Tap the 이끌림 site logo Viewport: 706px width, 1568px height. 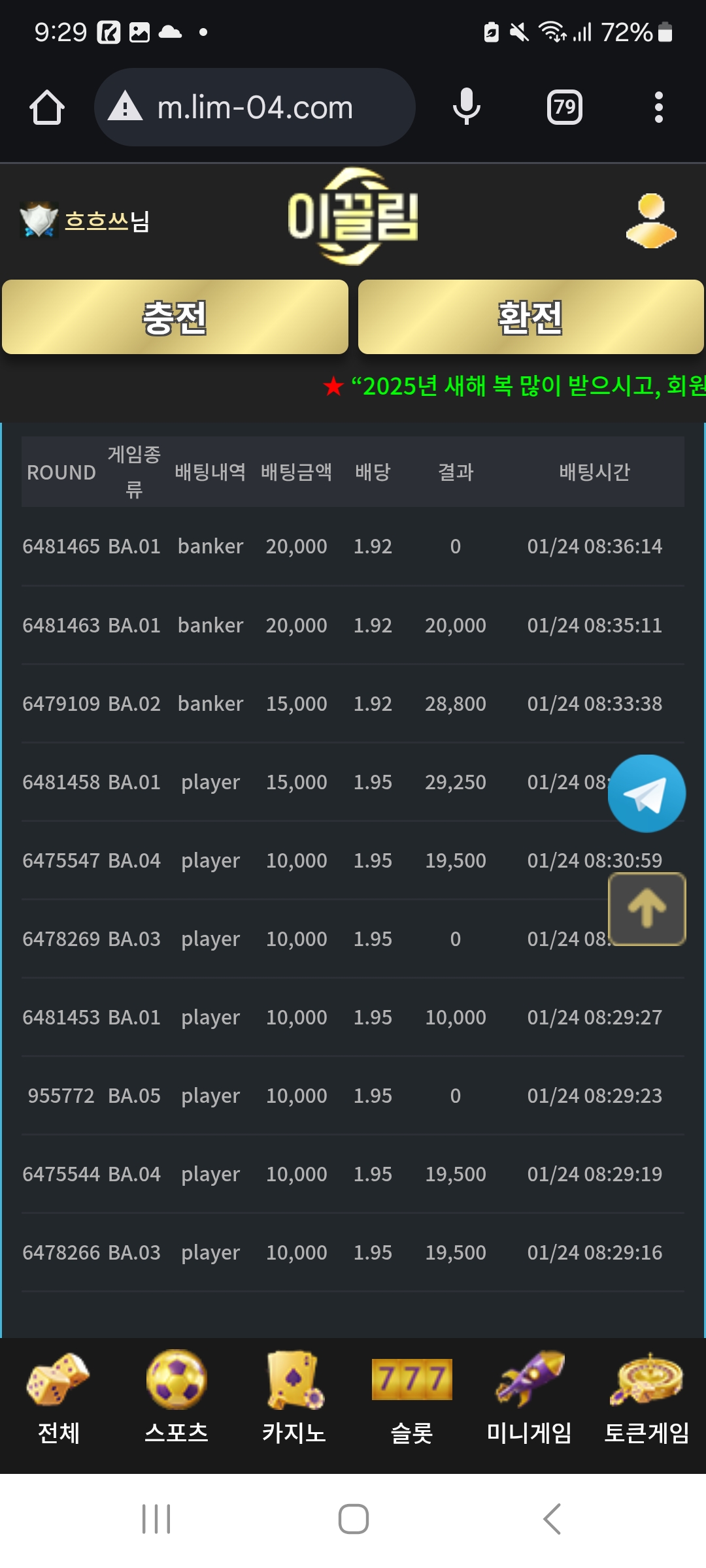(x=353, y=217)
